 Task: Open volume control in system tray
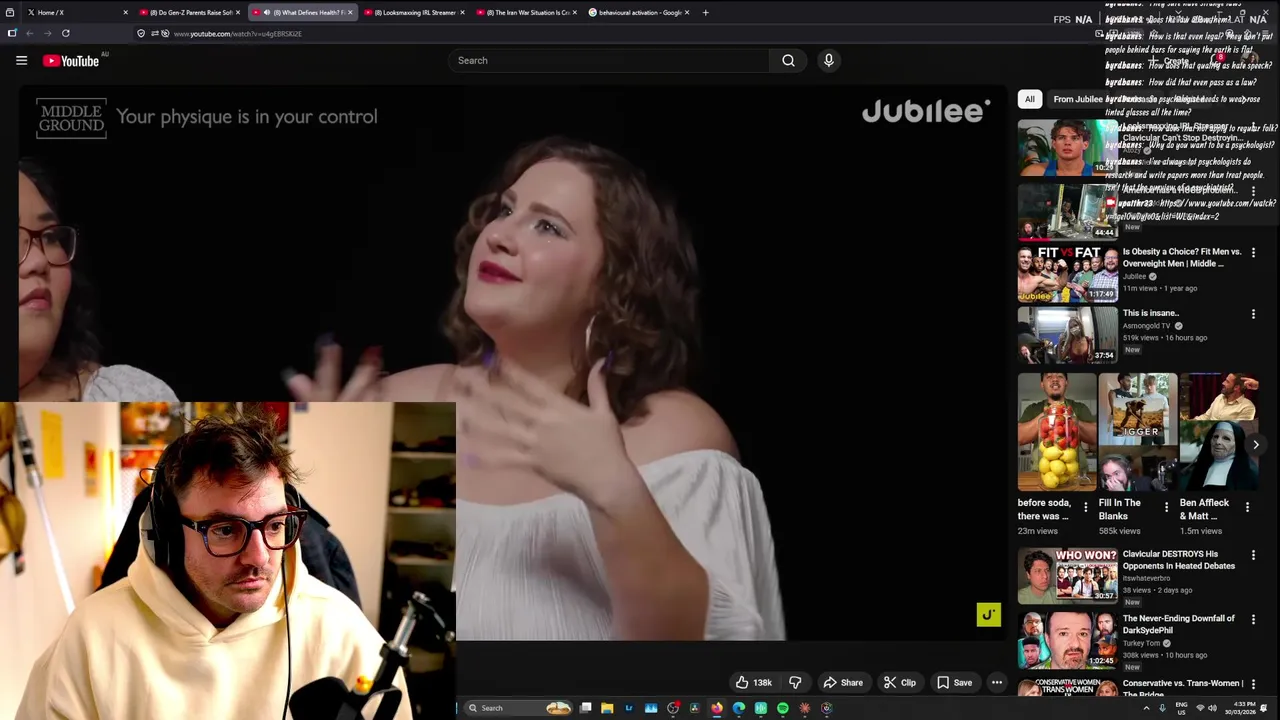pos(1212,708)
